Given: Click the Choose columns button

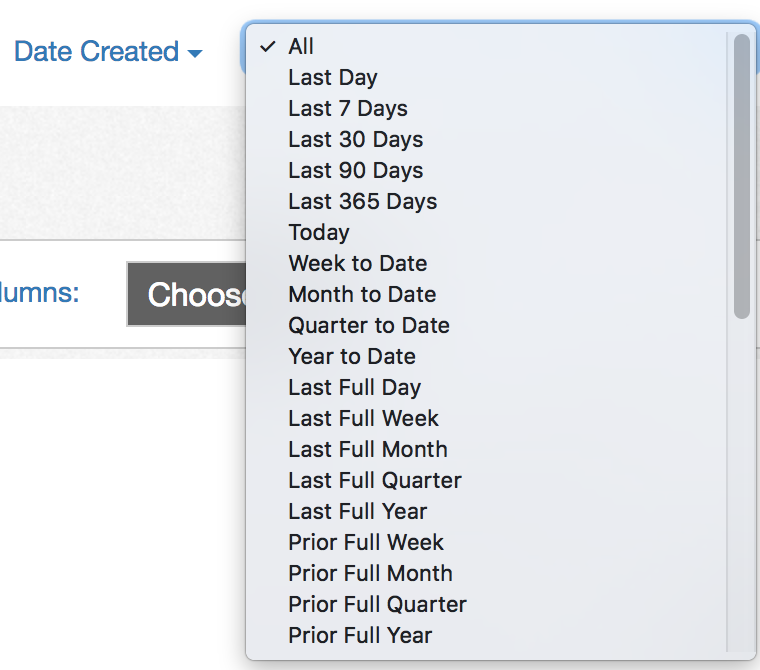Looking at the screenshot, I should (187, 294).
